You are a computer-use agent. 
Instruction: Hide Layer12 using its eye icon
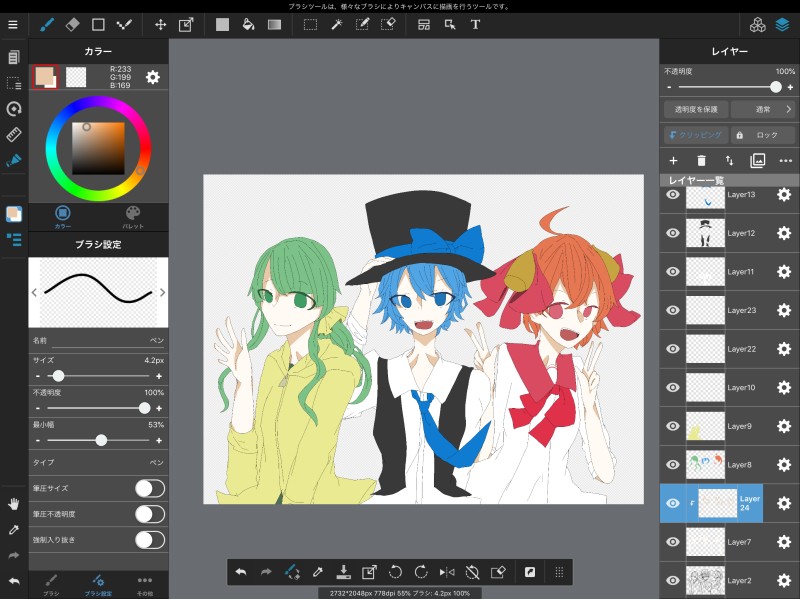pyautogui.click(x=673, y=233)
